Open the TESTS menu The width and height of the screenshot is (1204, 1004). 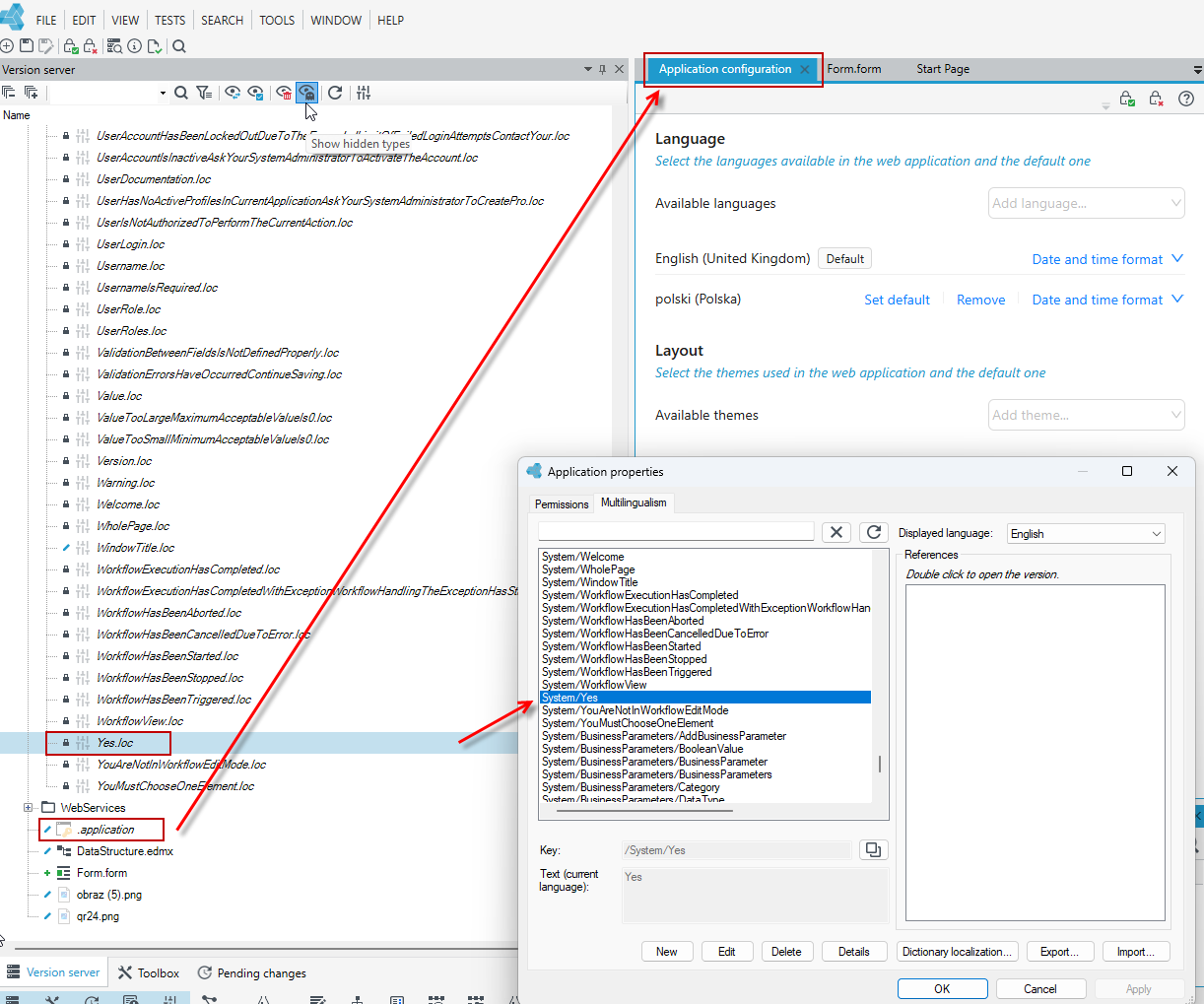click(169, 20)
